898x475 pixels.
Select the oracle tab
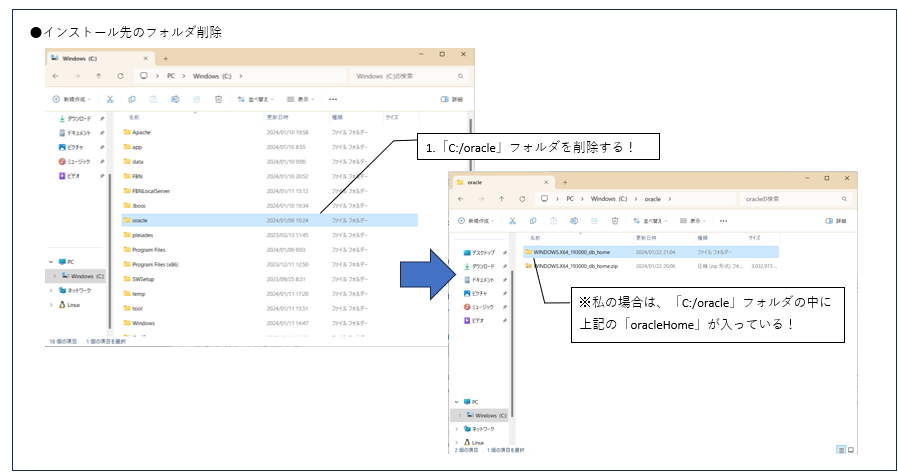pyautogui.click(x=502, y=182)
